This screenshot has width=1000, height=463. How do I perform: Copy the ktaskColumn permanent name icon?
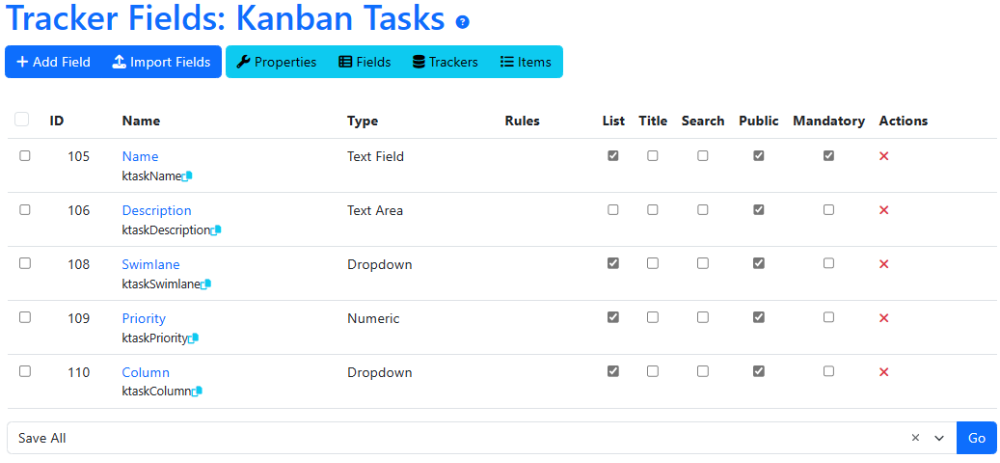coord(197,392)
